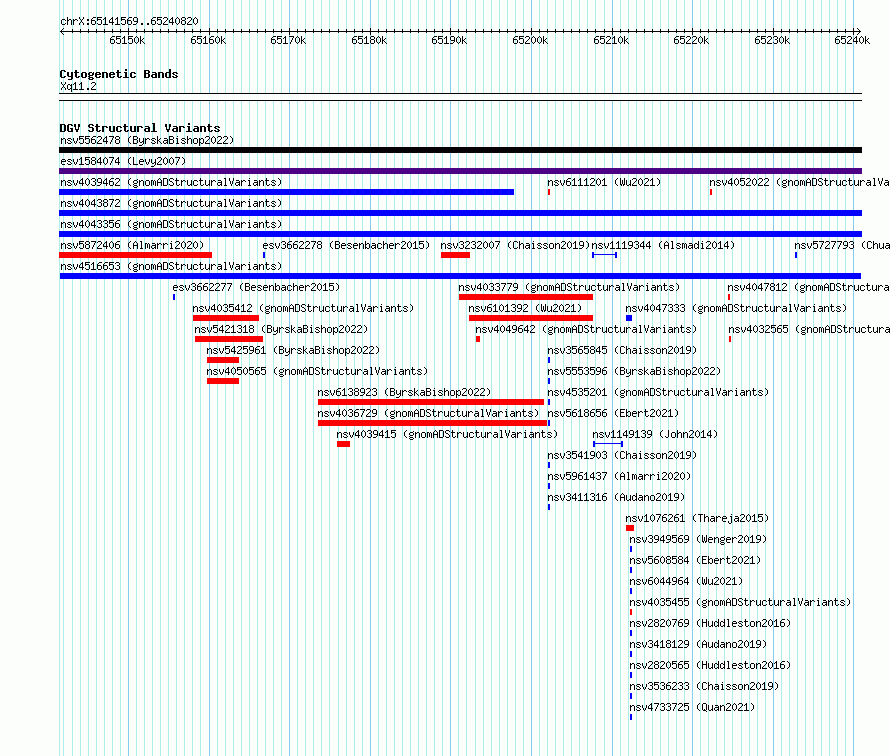The height and width of the screenshot is (756, 890).
Task: Open the nsv5562478 (ByrskaBishop2022) label
Action: [x=147, y=140]
